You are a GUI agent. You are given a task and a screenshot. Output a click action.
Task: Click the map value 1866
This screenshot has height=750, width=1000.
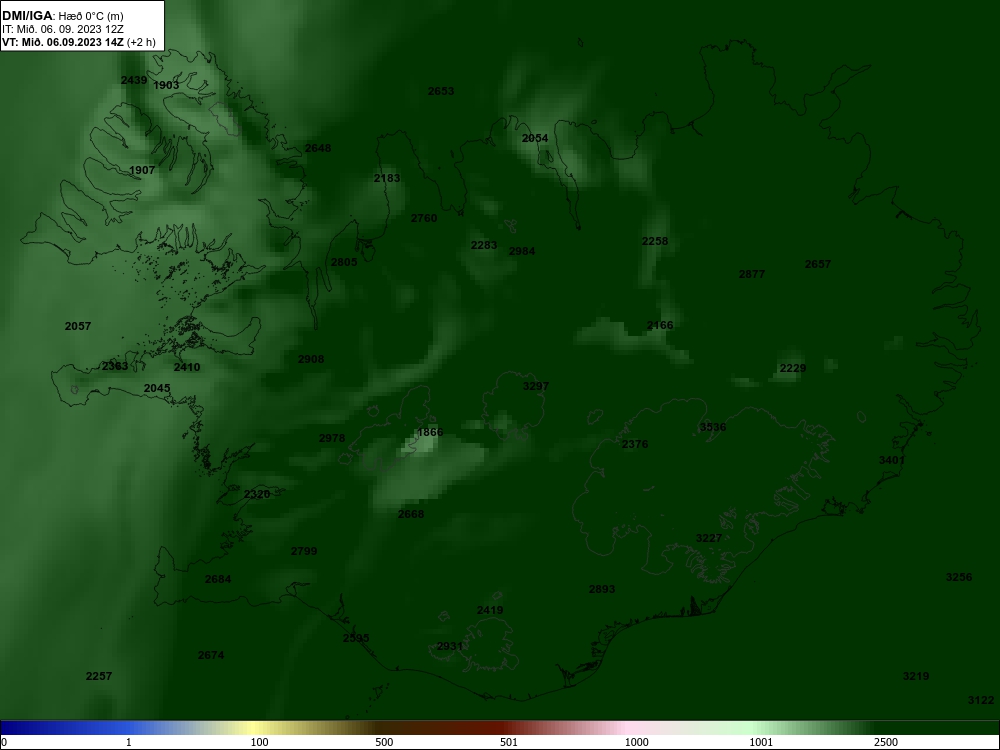click(430, 432)
